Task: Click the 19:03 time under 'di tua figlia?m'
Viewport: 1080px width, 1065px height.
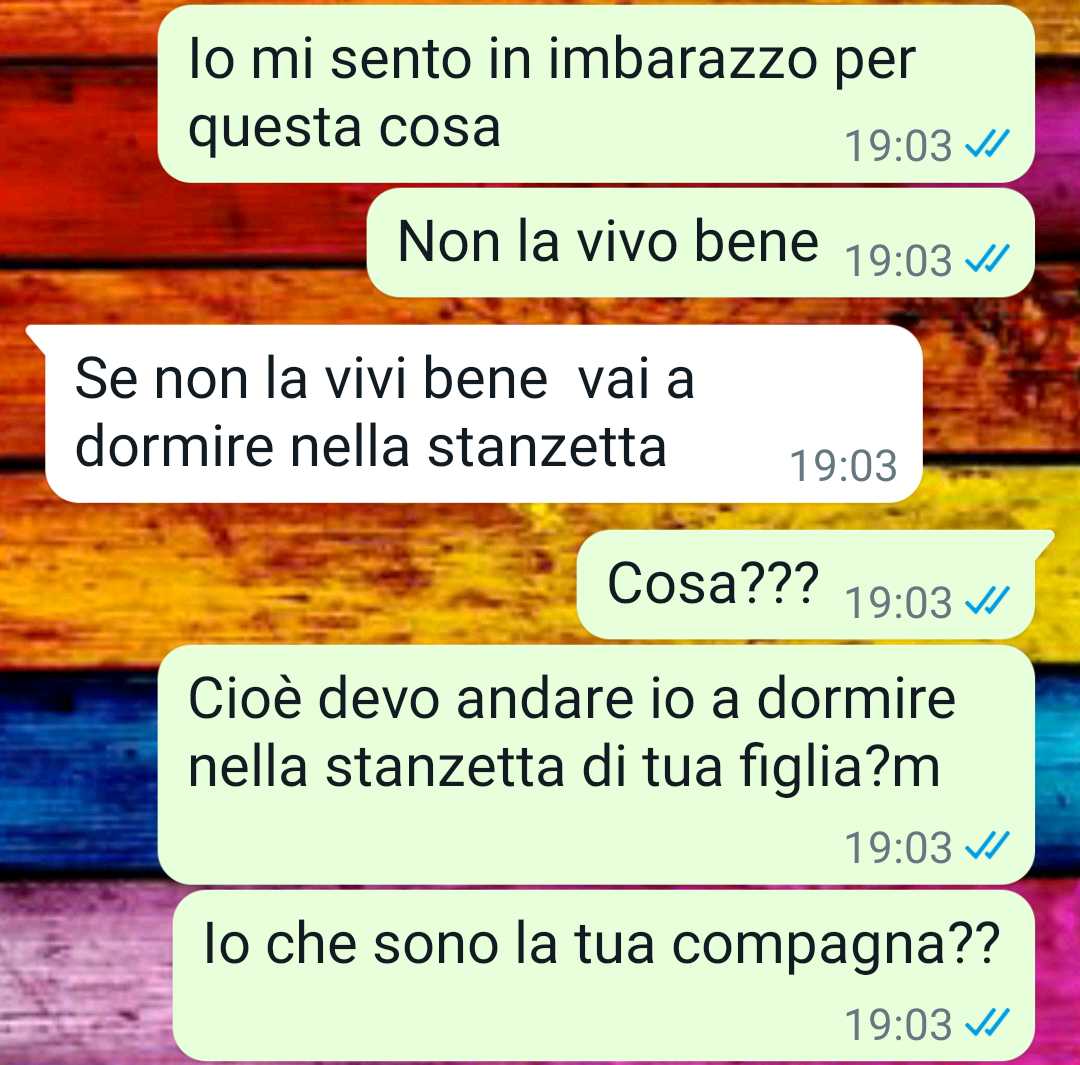Action: pyautogui.click(x=898, y=847)
